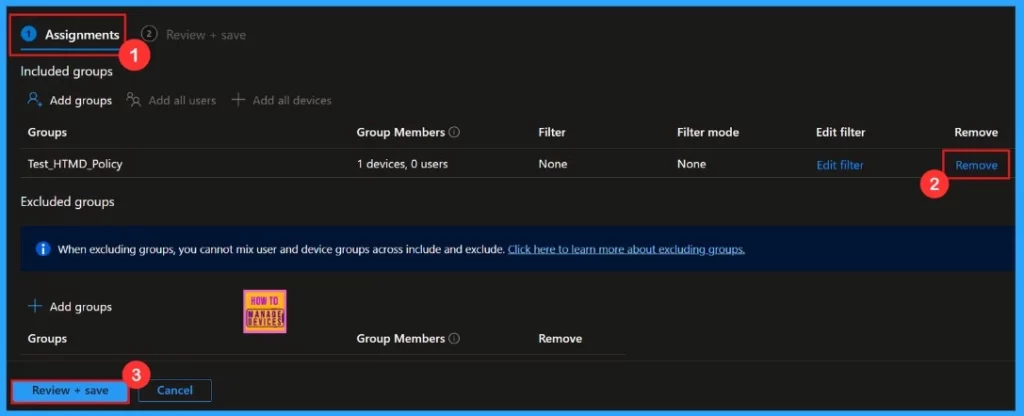Click the plus icon beside excluded Add groups

[x=35, y=306]
